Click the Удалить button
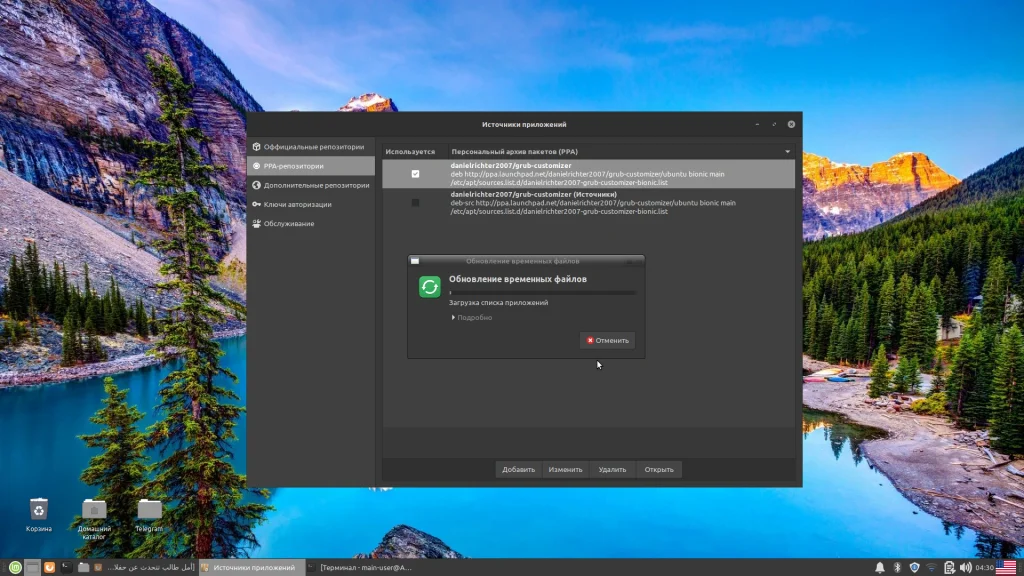The image size is (1024, 576). (613, 470)
